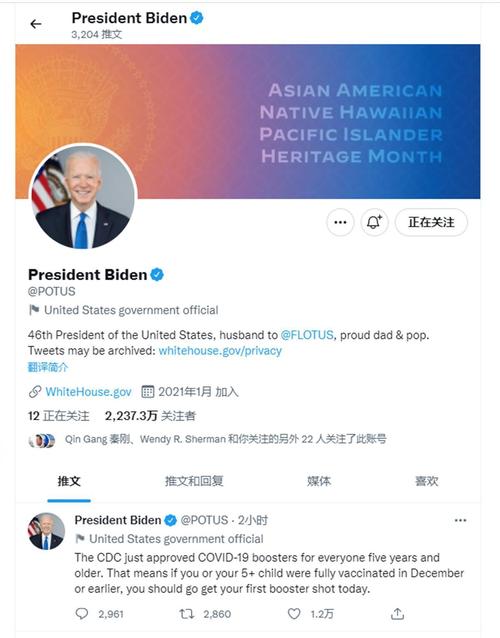Screen dimensions: 500x638
Task: Click the retweet icon on the tweet
Action: pos(187,614)
